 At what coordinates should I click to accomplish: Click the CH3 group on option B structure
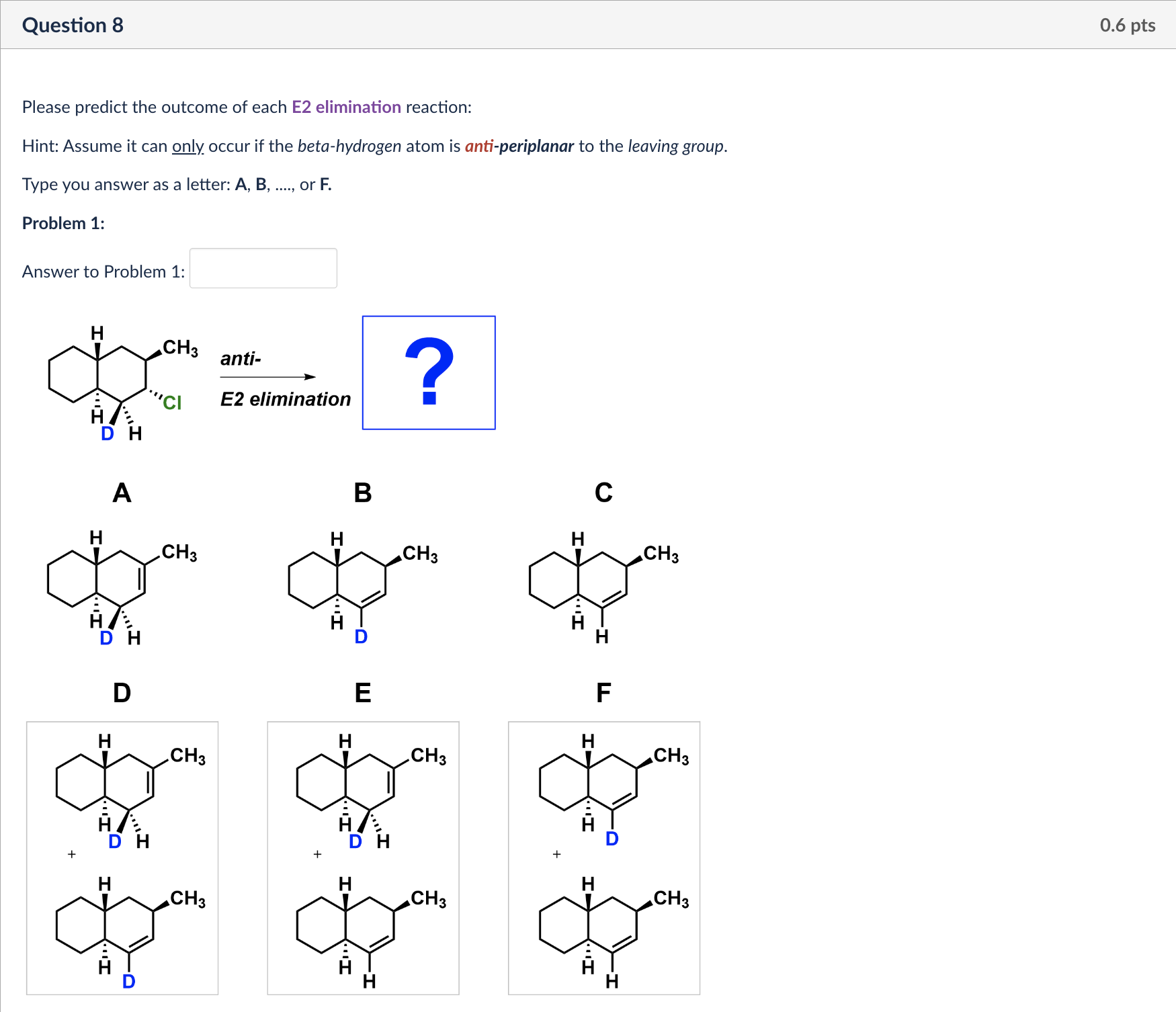coord(420,553)
